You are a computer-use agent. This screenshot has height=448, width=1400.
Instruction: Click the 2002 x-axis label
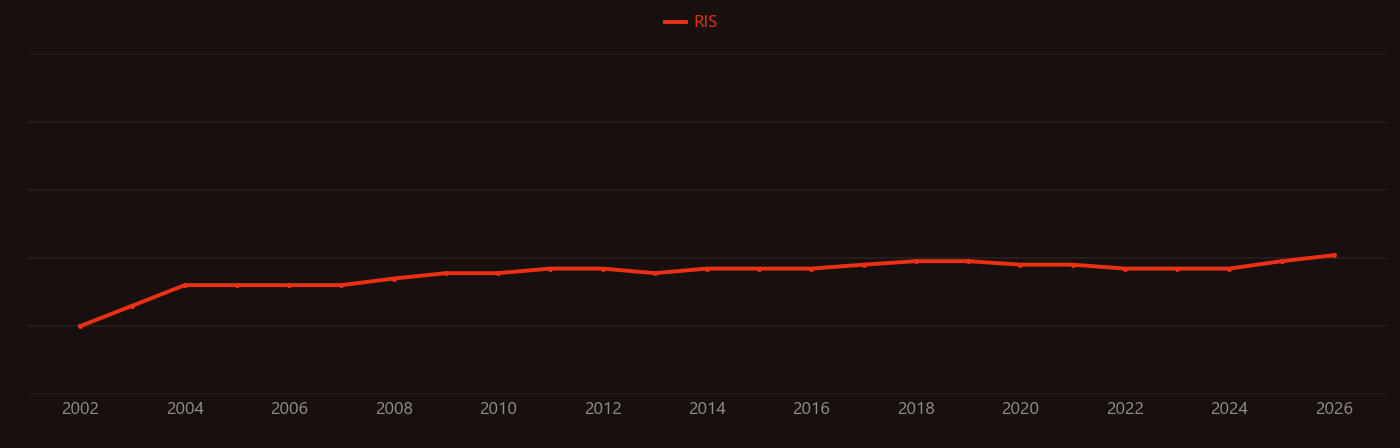(x=80, y=409)
